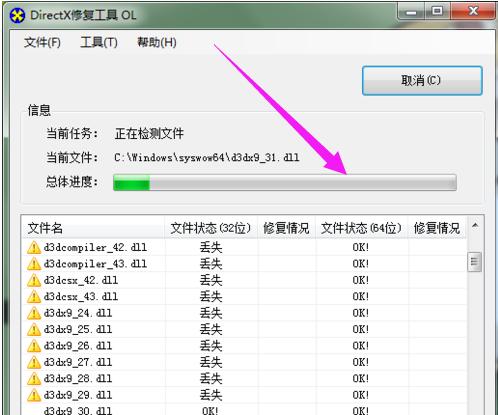Select the warning icon next to d3dx9_28.dll
The width and height of the screenshot is (498, 415).
click(34, 379)
